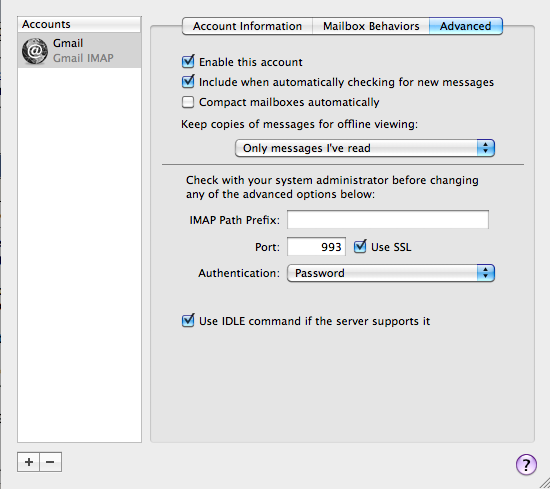
Task: Click the Authentication dropdown arrow stepper
Action: tap(486, 273)
